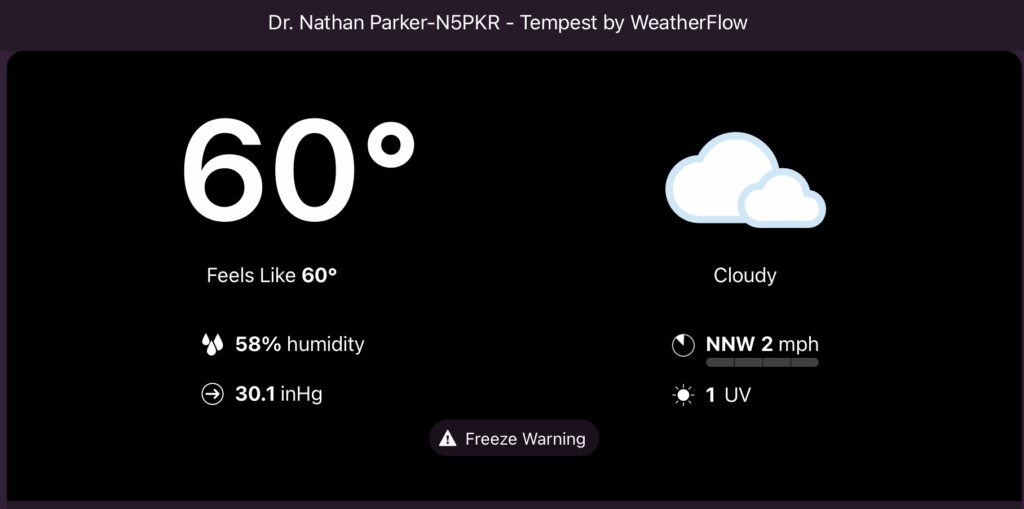Tap the sun UV index icon

coord(683,396)
